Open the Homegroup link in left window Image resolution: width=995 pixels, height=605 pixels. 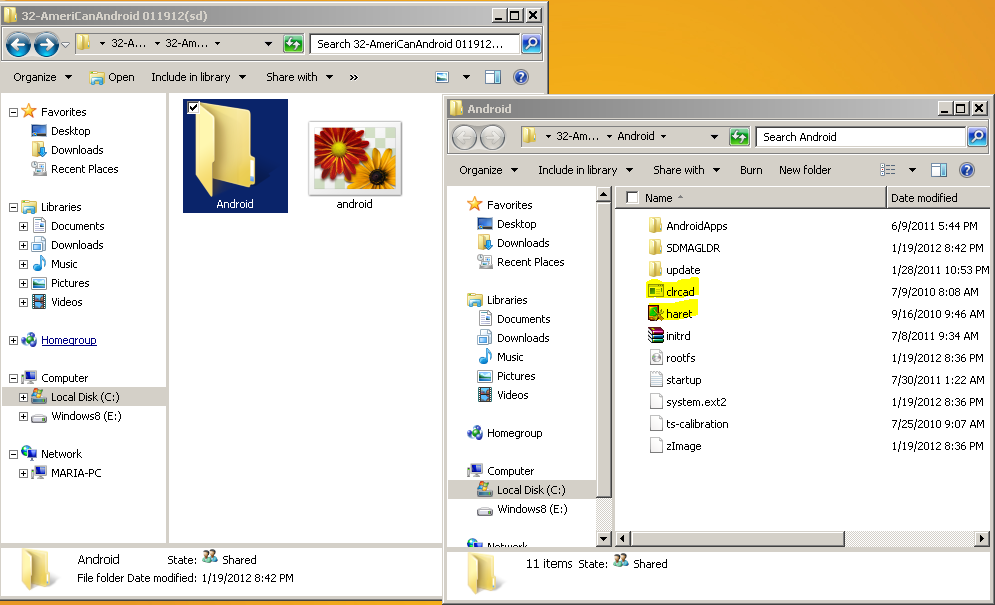(69, 340)
